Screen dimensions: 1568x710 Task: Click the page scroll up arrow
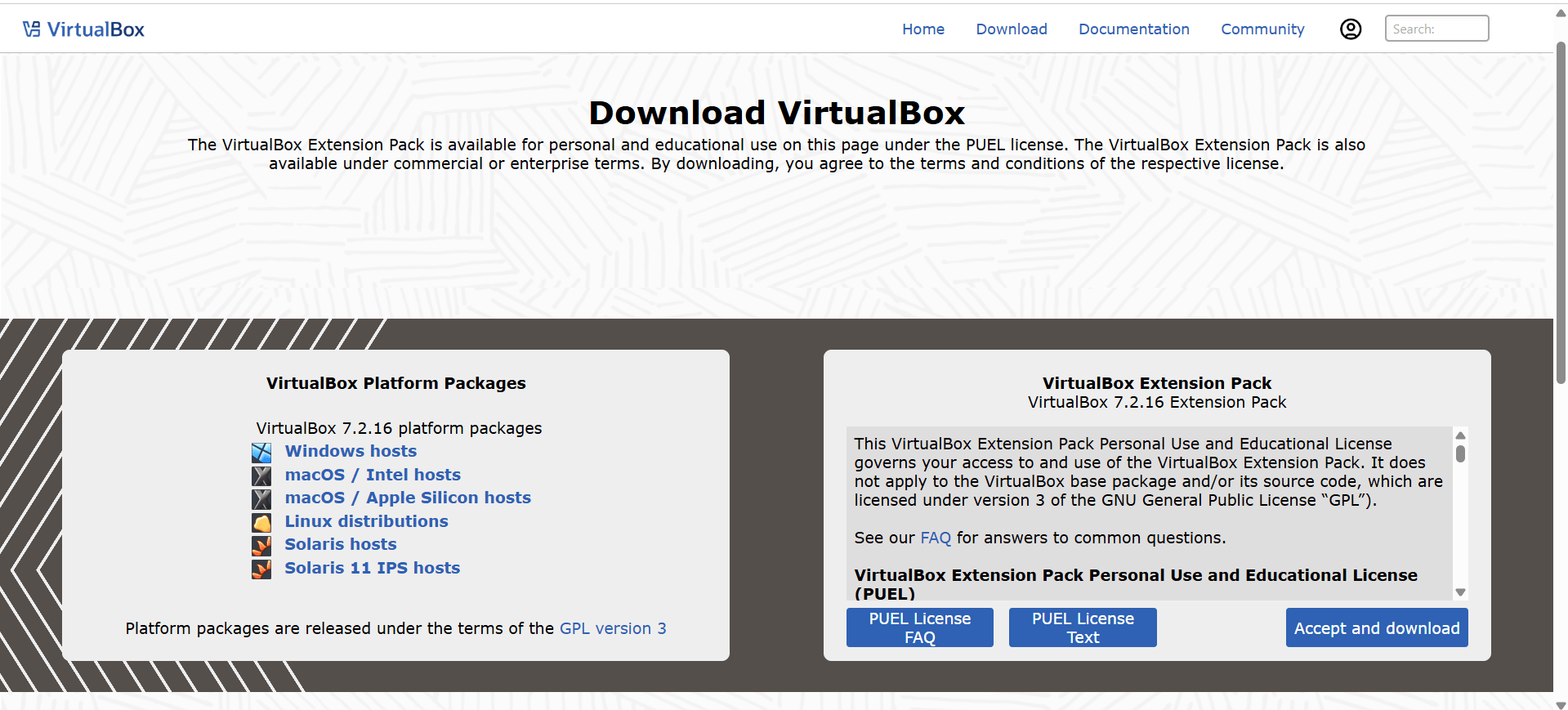pos(1561,12)
